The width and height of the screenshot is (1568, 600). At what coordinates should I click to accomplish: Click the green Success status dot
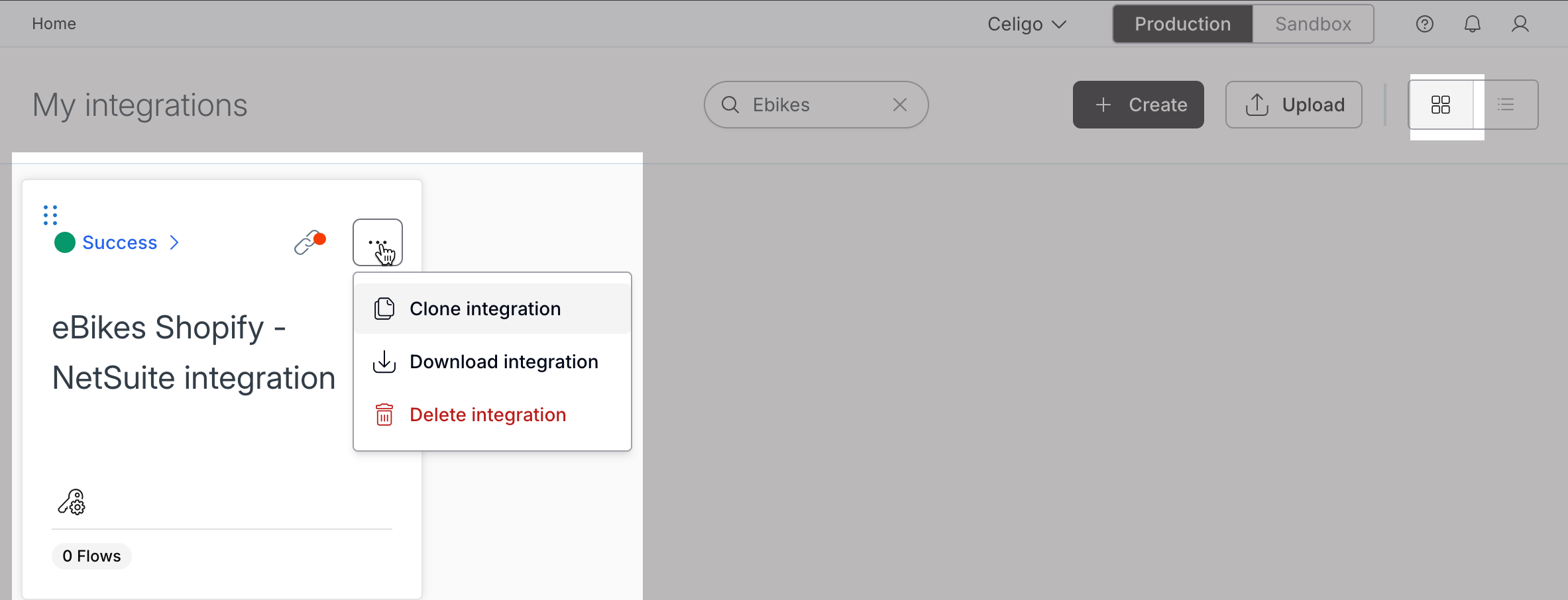point(65,242)
